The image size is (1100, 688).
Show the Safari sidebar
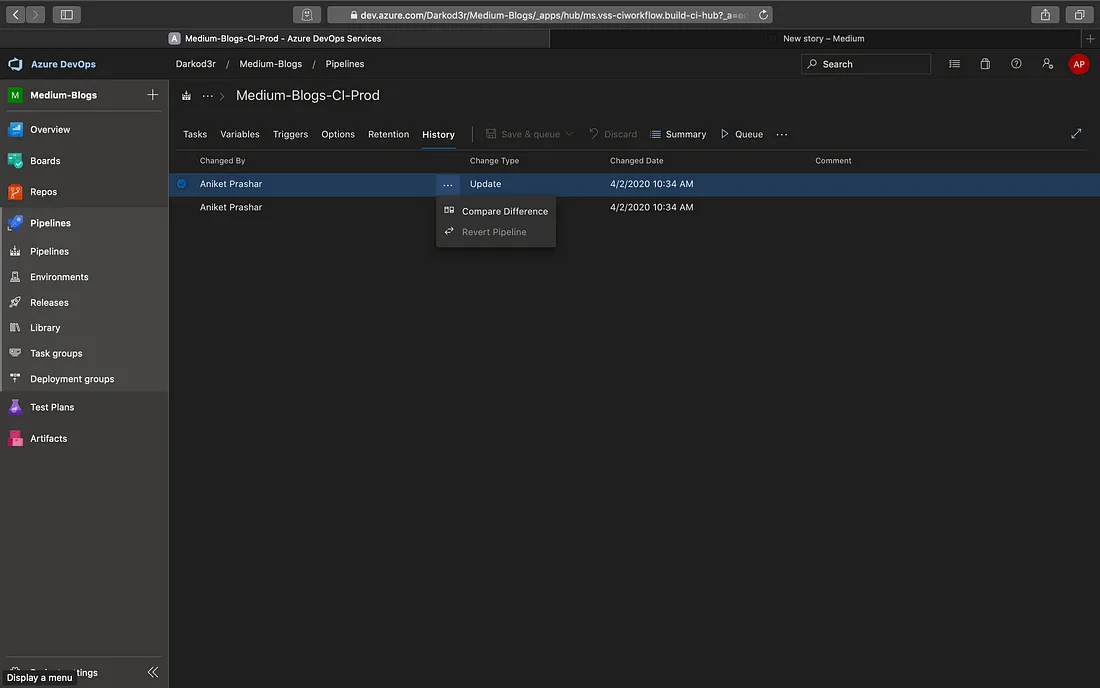67,15
